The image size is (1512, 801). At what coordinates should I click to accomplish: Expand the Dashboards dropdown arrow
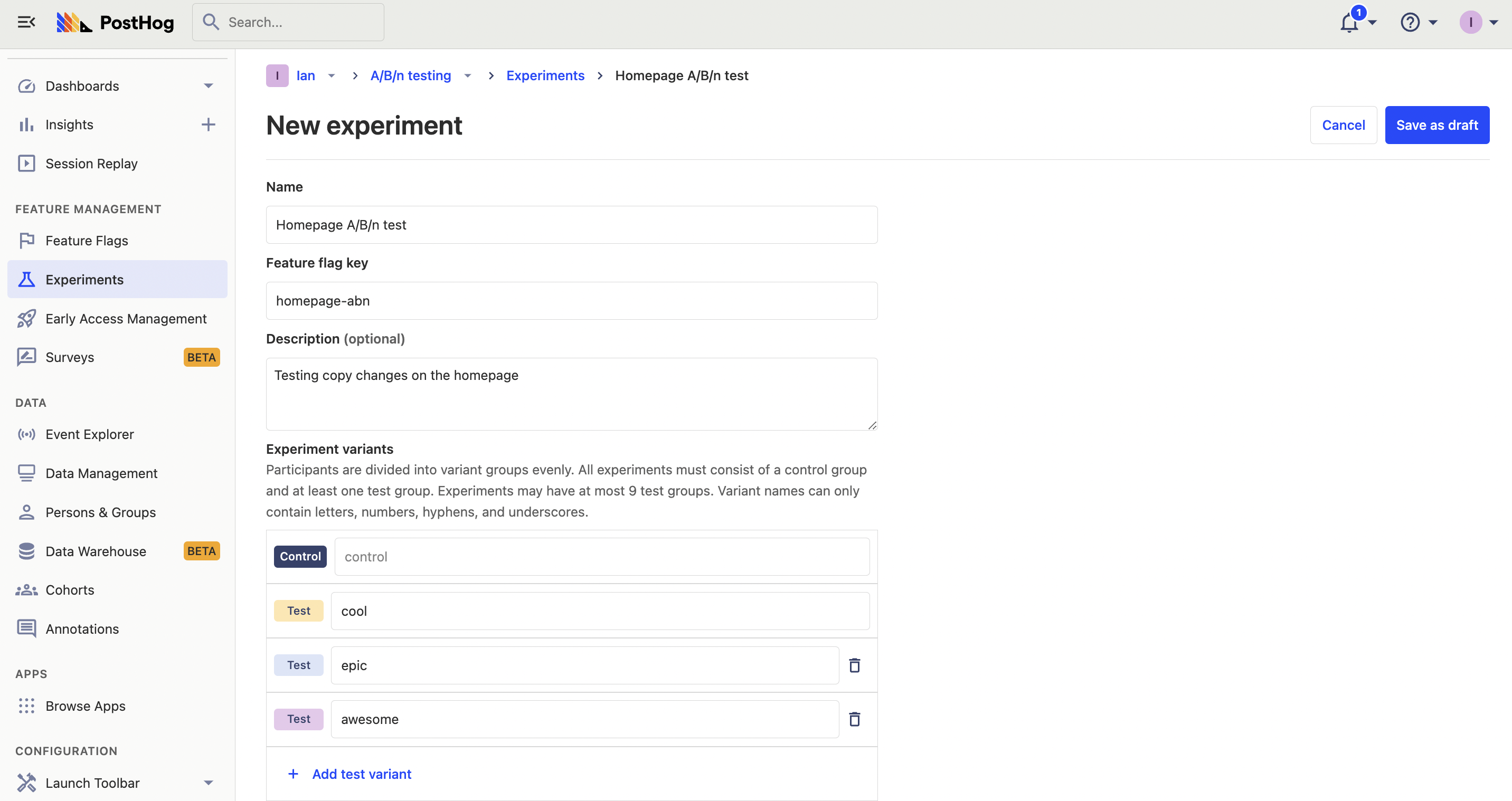pos(208,85)
